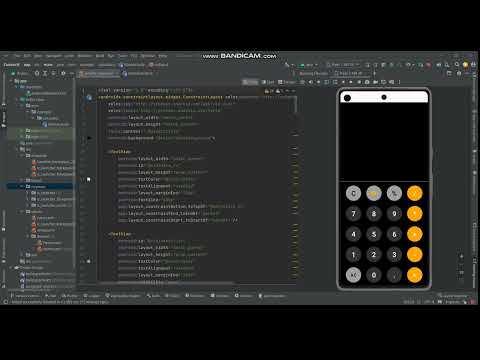Click the Search Everywhere magnifier icon

point(457,65)
